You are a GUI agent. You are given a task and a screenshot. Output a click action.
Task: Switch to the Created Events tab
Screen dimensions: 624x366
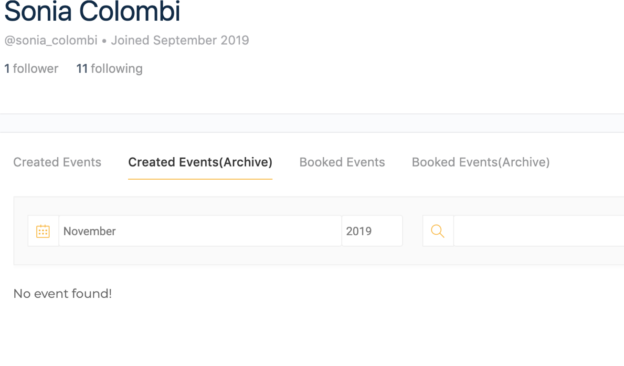tap(57, 162)
